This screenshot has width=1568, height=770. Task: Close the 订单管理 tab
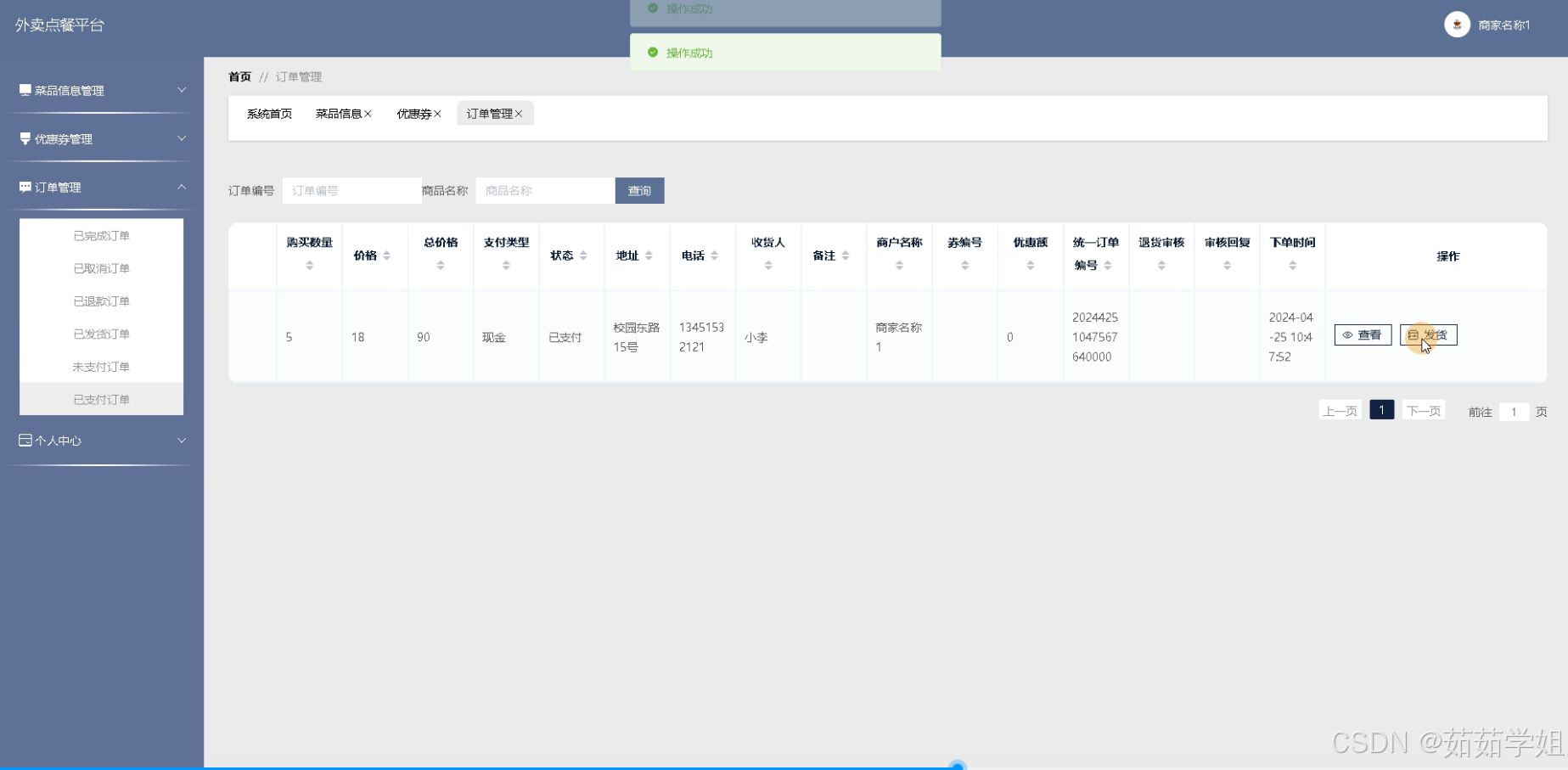(519, 114)
